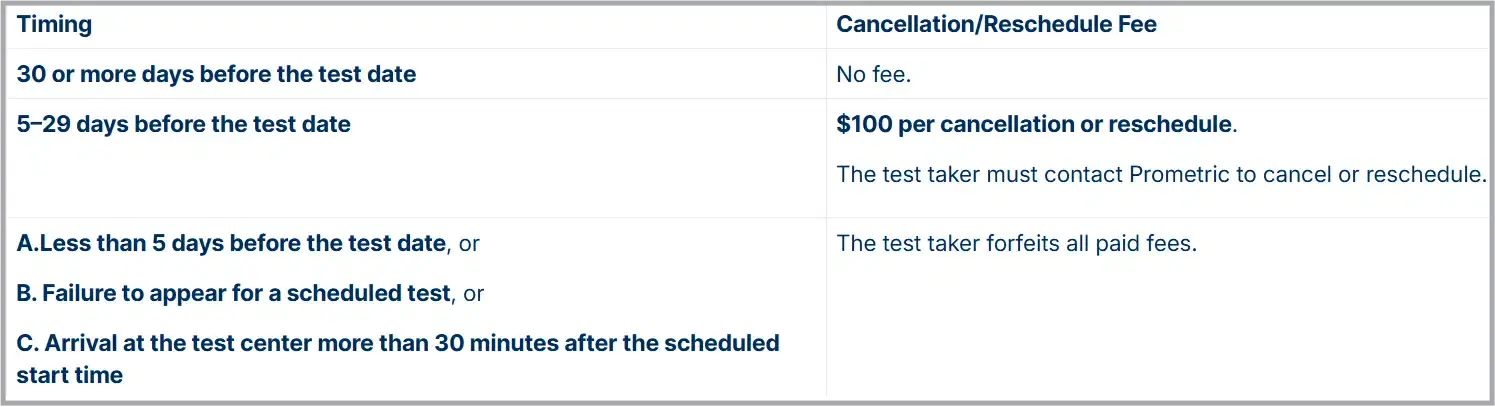The width and height of the screenshot is (1495, 407).
Task: Select the '30 or more days' row text
Action: point(216,74)
